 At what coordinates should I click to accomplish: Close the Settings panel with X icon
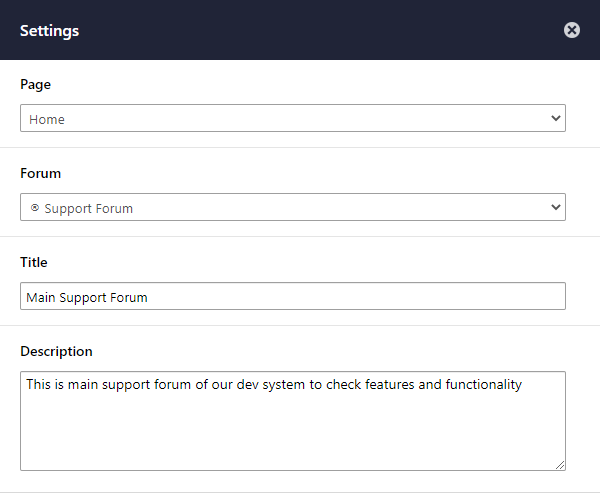[572, 30]
